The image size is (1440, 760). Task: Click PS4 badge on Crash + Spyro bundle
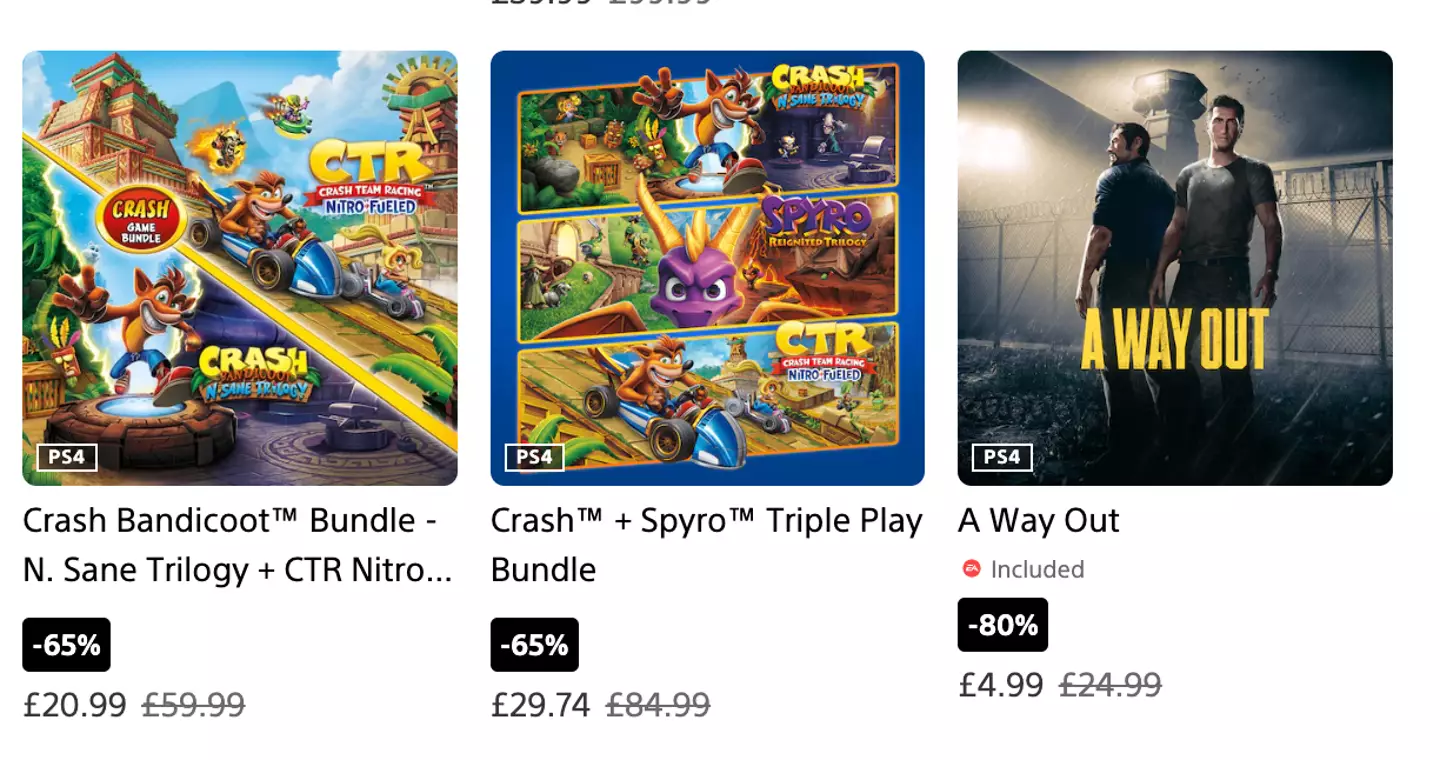click(534, 458)
